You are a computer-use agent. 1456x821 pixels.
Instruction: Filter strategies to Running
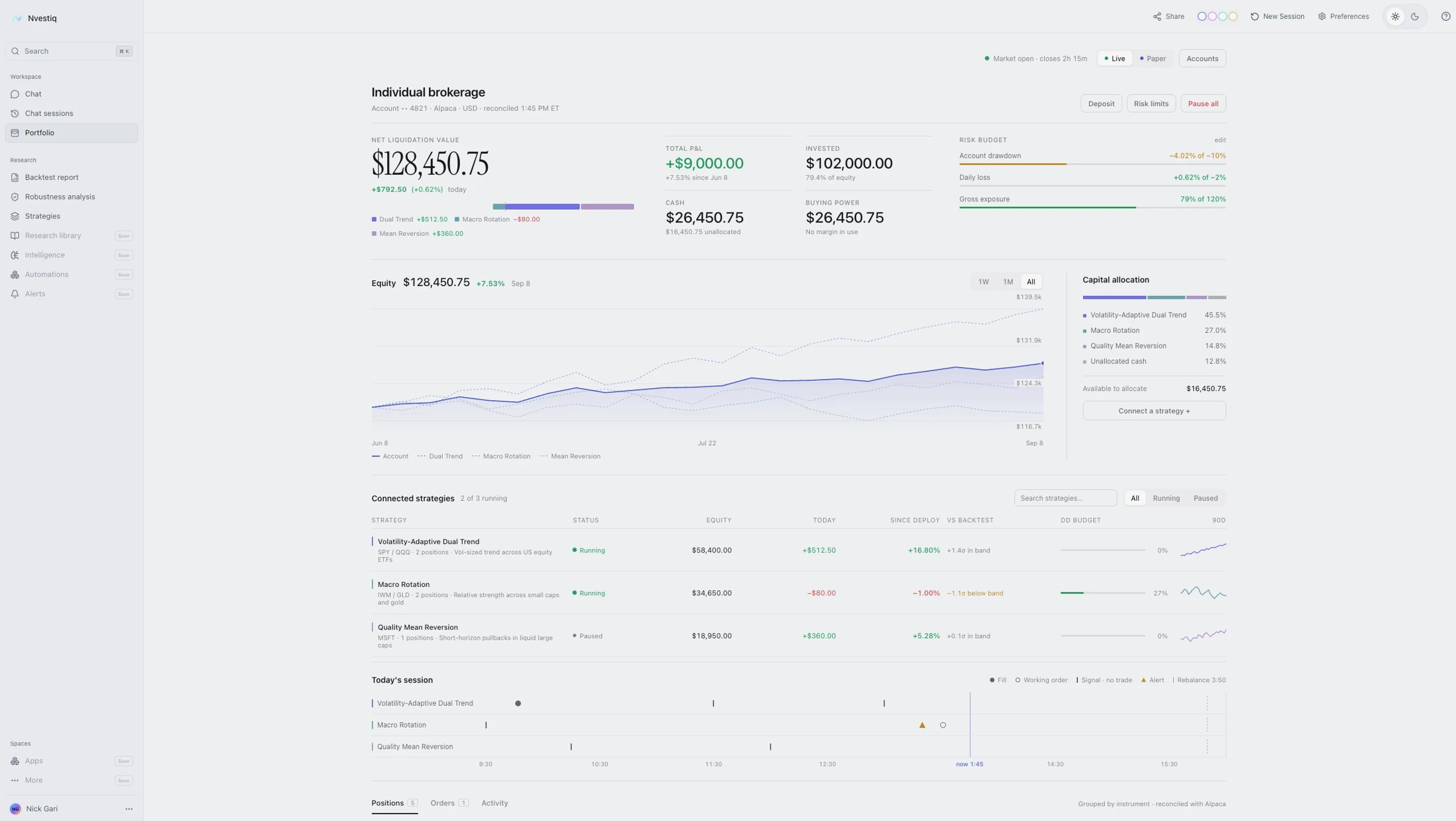click(x=1166, y=498)
